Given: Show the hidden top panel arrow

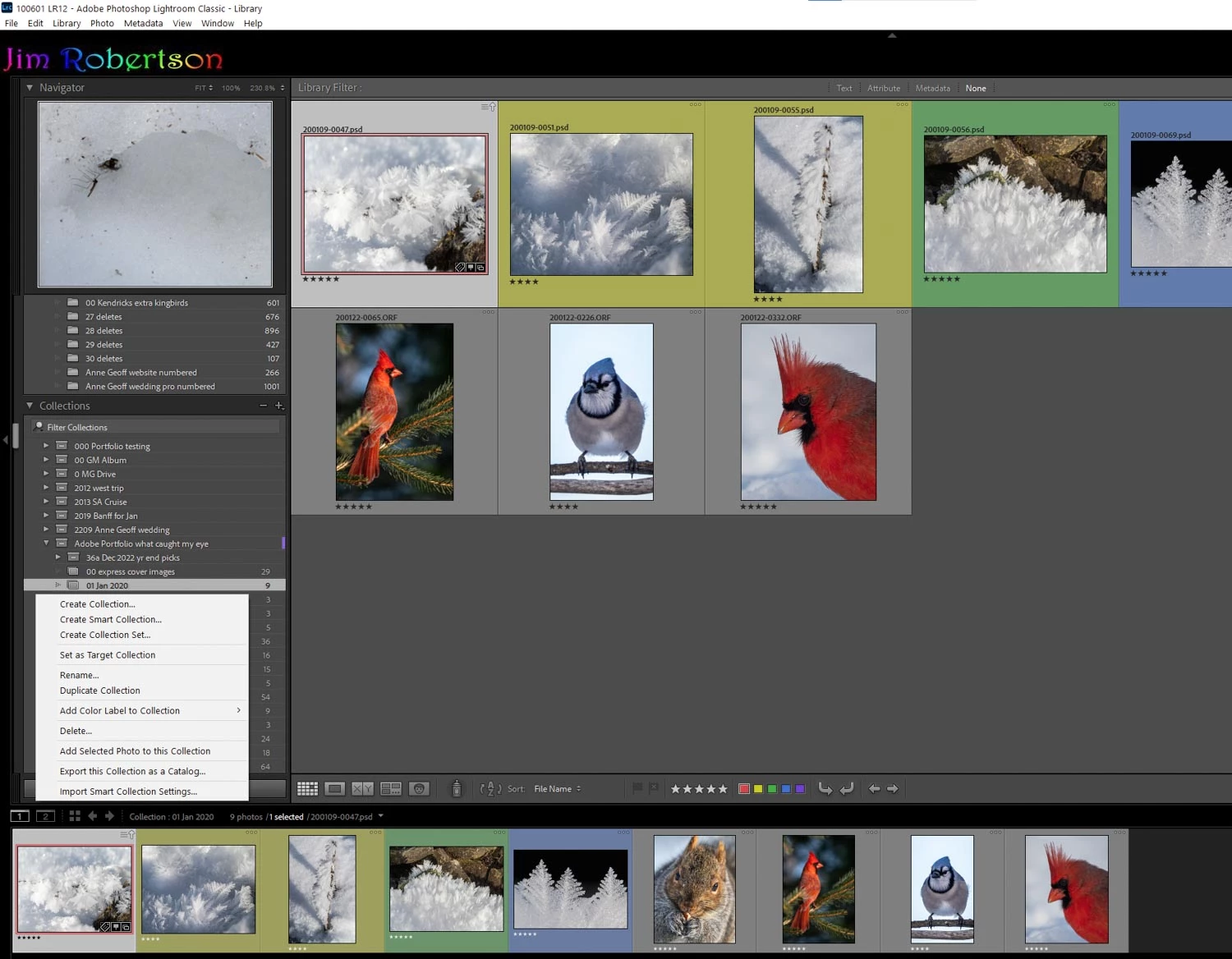Looking at the screenshot, I should coord(892,35).
